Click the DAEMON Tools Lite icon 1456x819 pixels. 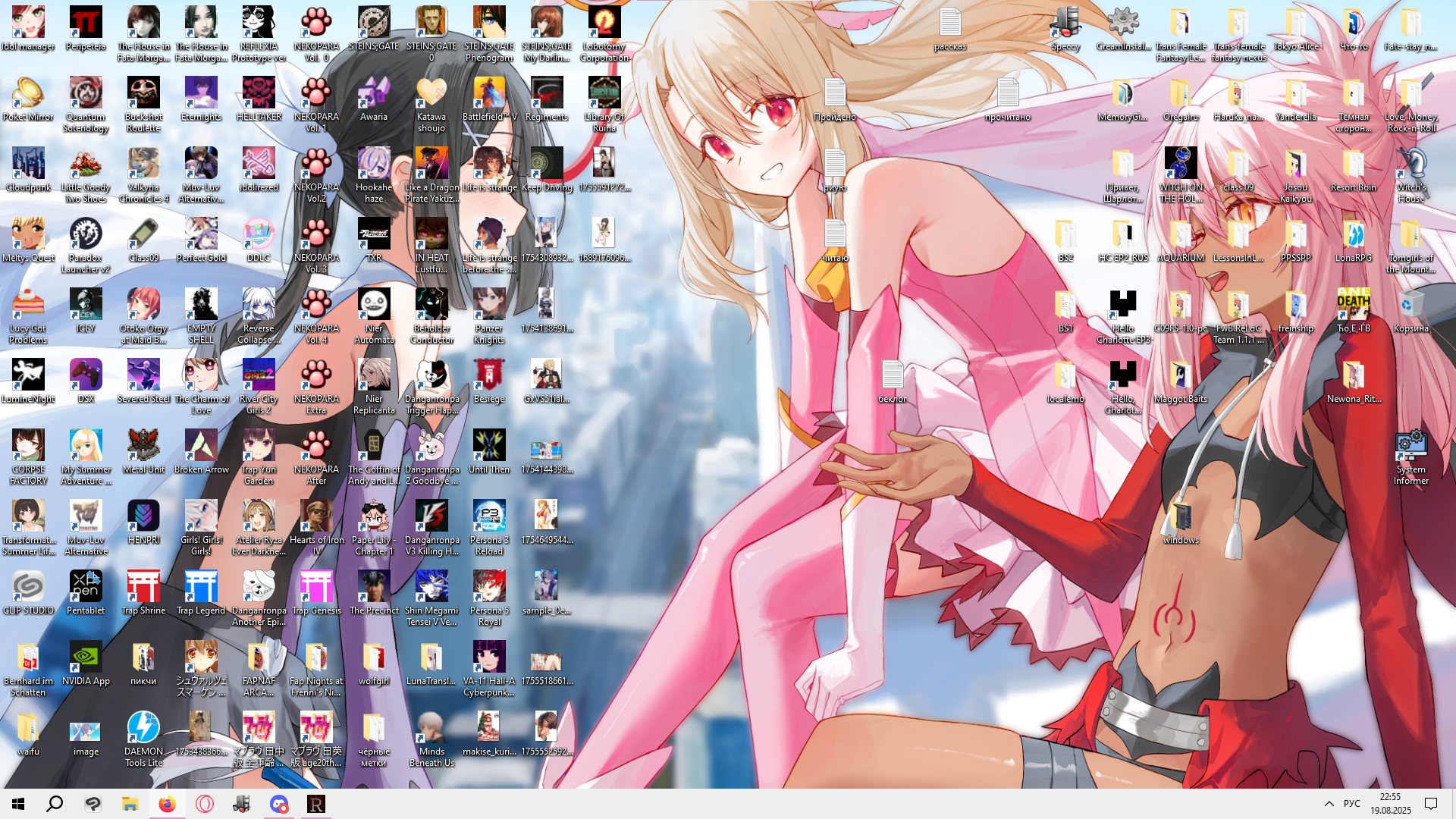click(x=143, y=729)
